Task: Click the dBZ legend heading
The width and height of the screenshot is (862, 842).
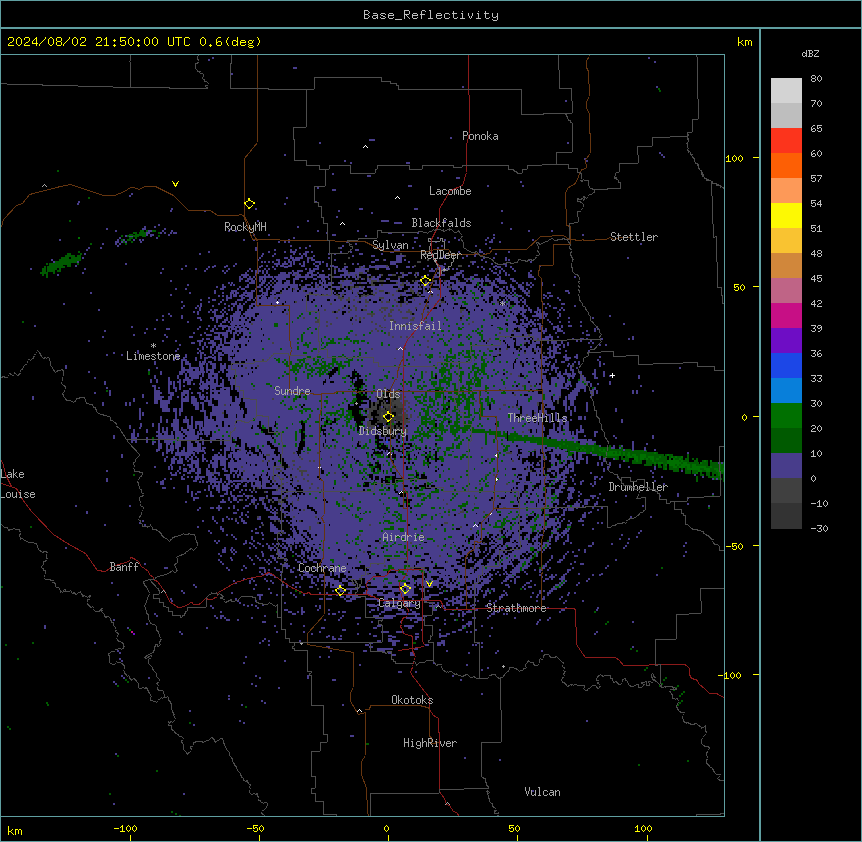Action: point(810,53)
